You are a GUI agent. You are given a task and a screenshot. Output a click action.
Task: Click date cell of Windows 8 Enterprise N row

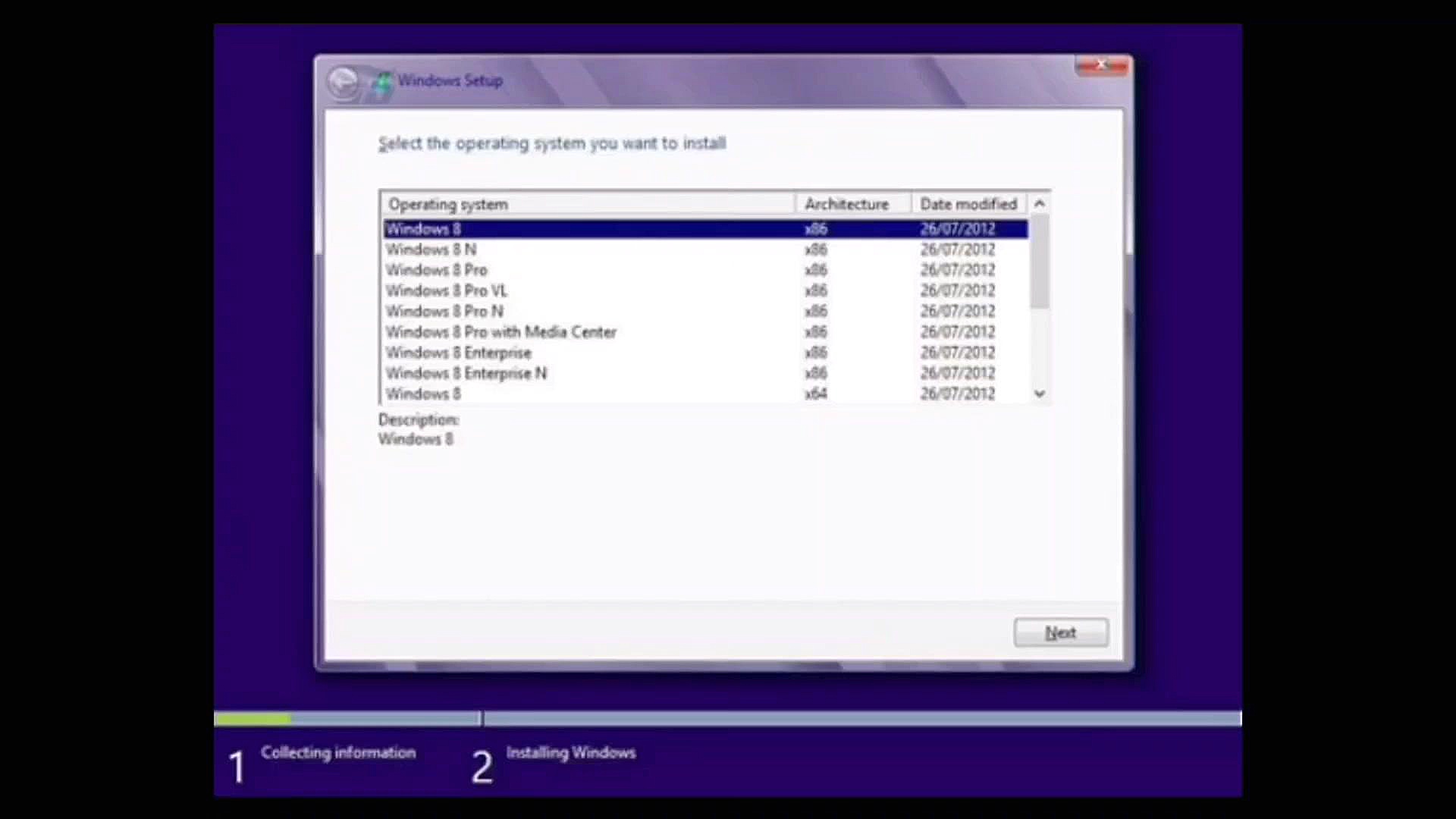[958, 373]
